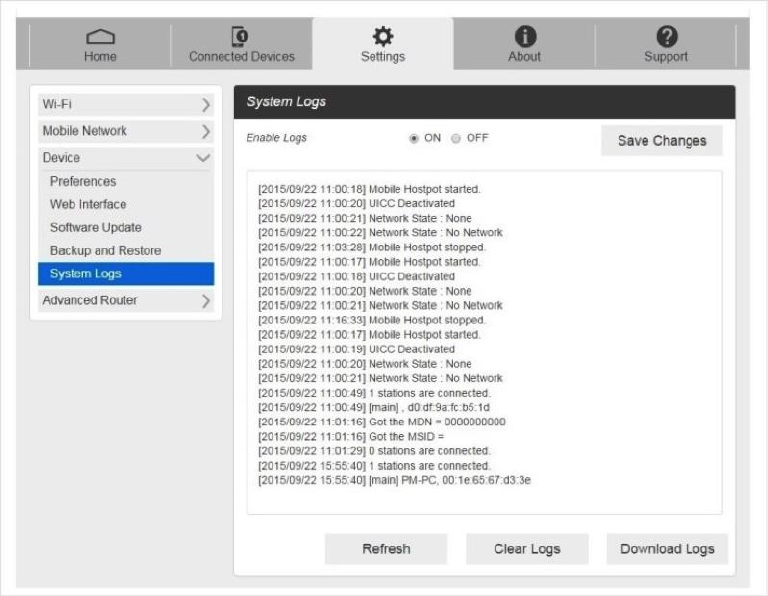Image resolution: width=768 pixels, height=596 pixels.
Task: Select System Logs in sidebar
Action: 126,274
